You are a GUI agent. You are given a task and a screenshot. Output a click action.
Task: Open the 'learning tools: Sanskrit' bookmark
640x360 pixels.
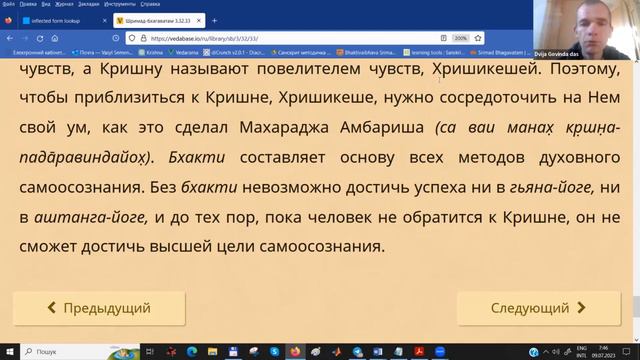pyautogui.click(x=433, y=53)
